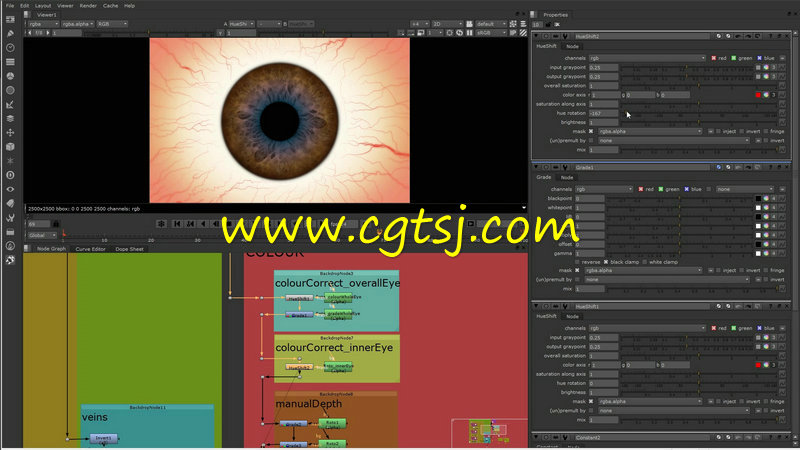Open viewer 2D view mode dropdown
This screenshot has width=800, height=450.
447,24
